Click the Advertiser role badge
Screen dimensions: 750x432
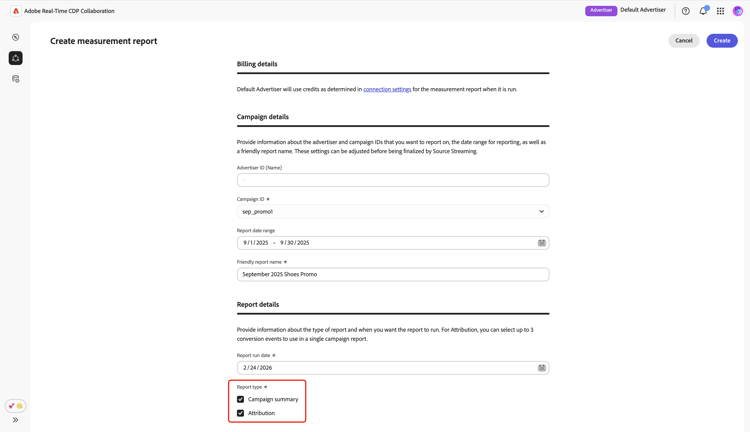point(601,10)
